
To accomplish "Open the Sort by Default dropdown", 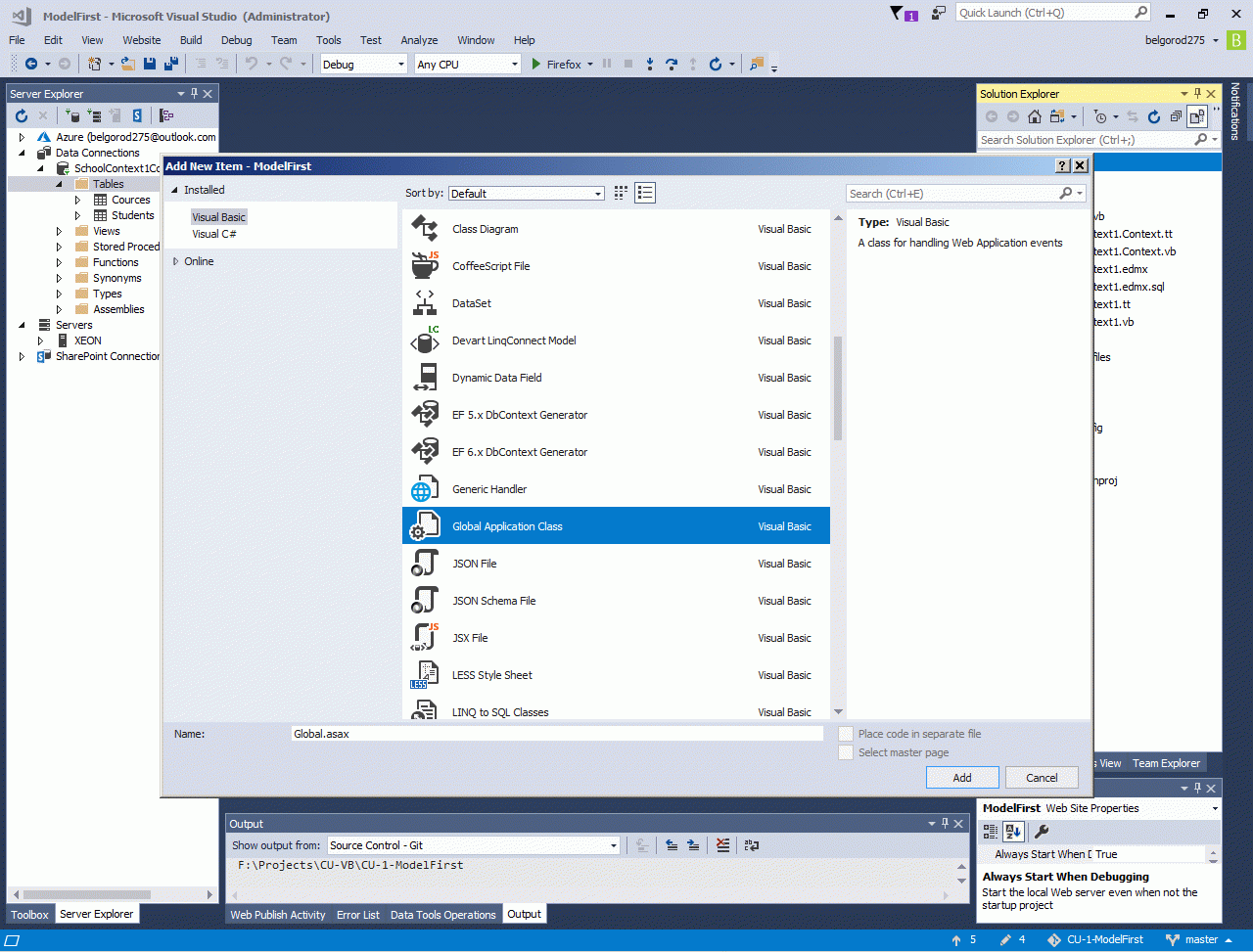I will tap(527, 194).
